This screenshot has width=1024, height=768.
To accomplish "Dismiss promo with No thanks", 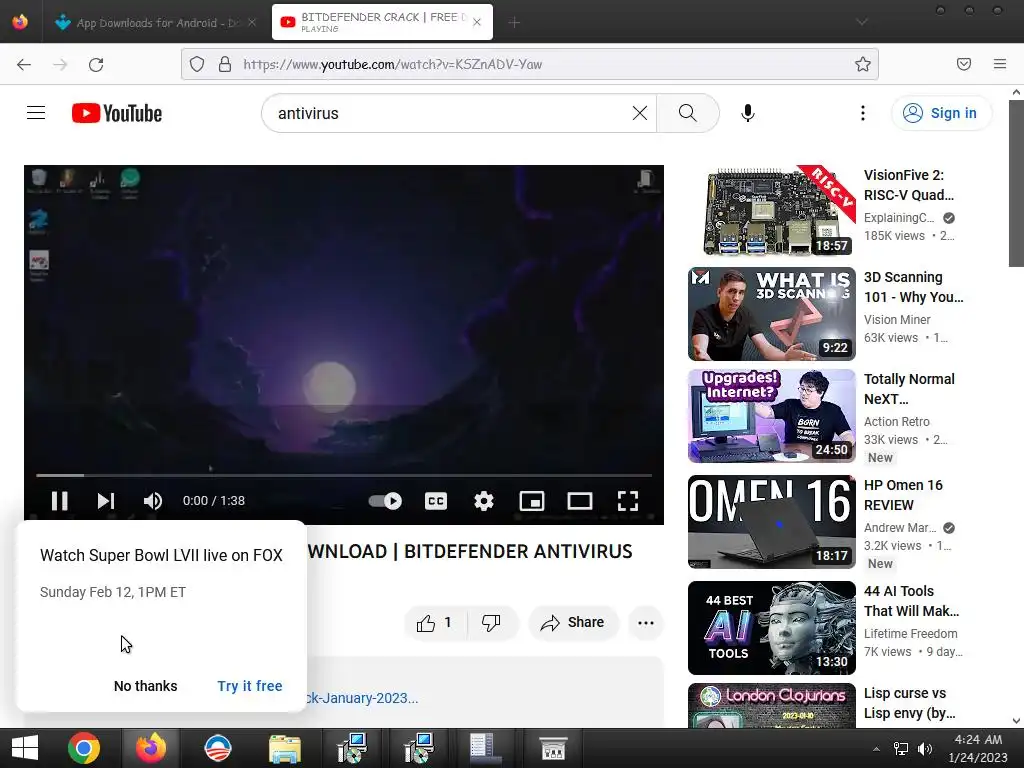I will pos(146,686).
